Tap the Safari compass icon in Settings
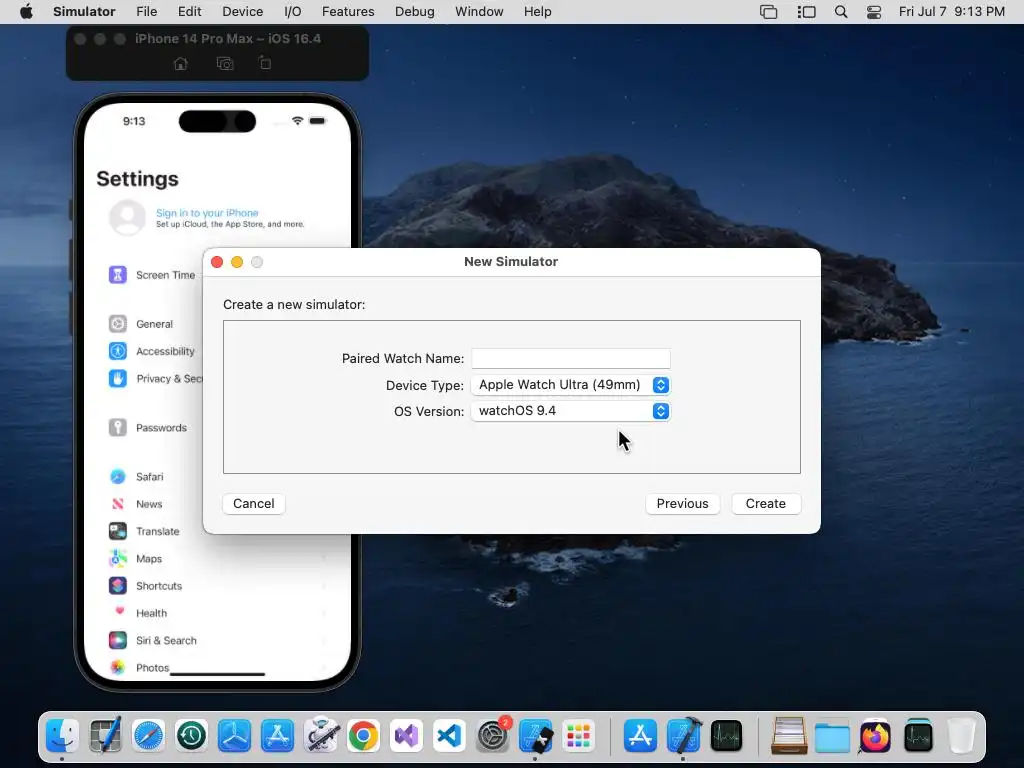 click(118, 477)
